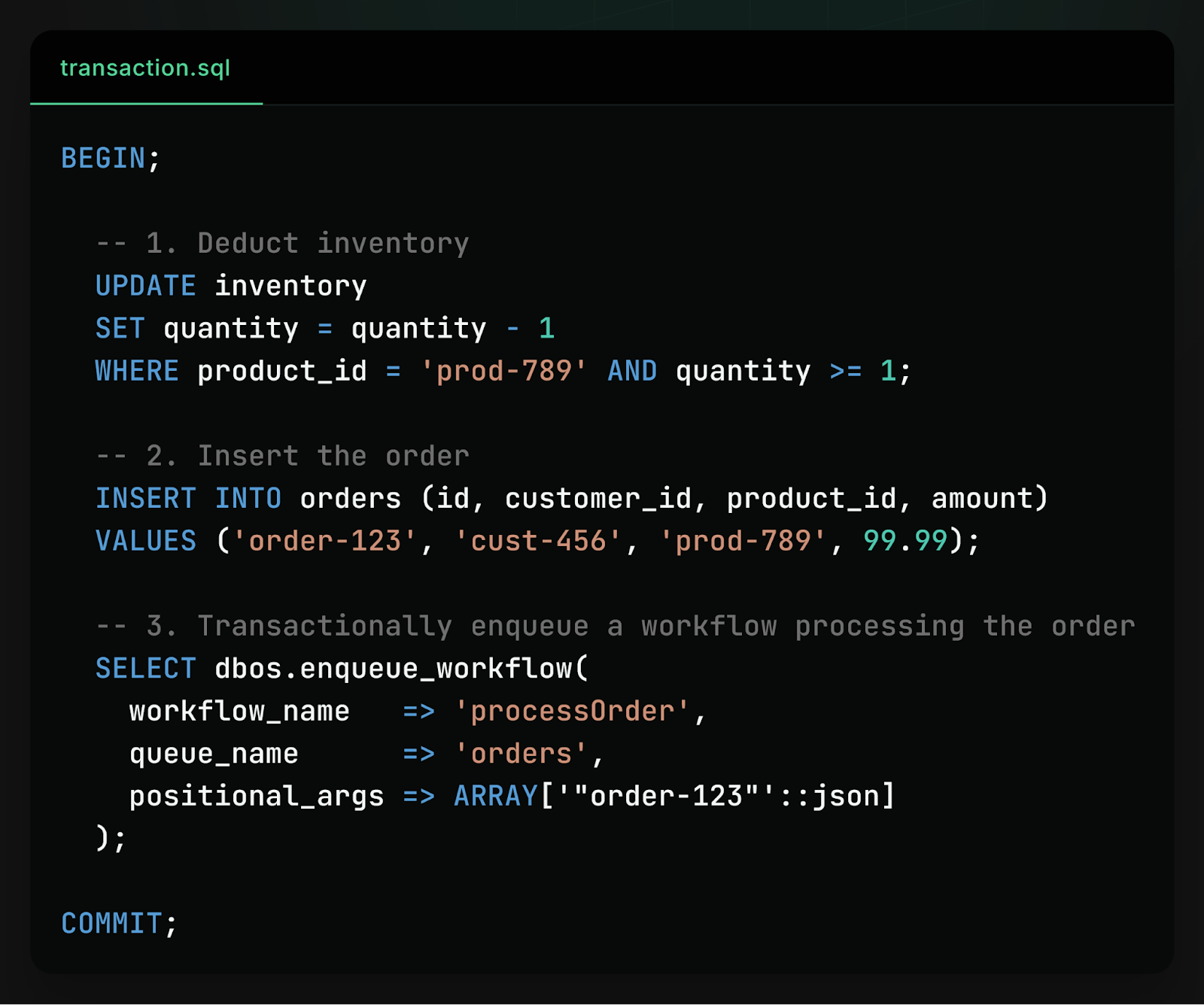Click the positional_args parameter
Screen dimensions: 1204x1005
(257, 796)
